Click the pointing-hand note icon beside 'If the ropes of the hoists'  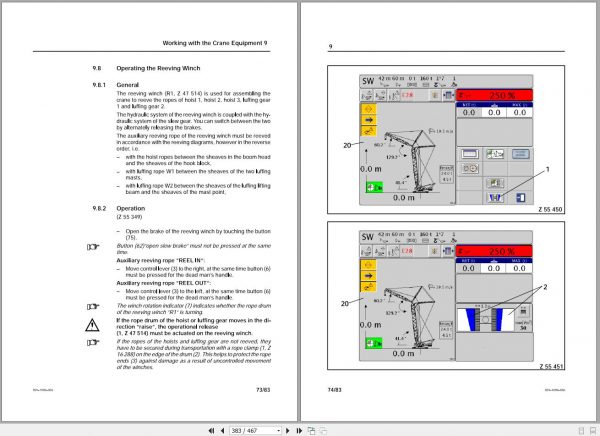[x=93, y=342]
